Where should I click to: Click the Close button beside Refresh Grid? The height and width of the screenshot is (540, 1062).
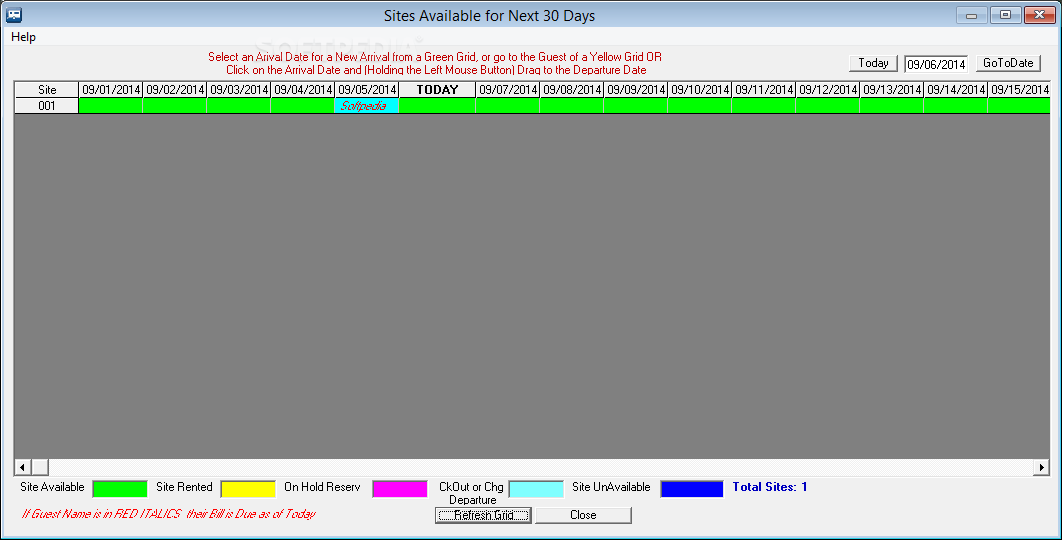tap(583, 515)
